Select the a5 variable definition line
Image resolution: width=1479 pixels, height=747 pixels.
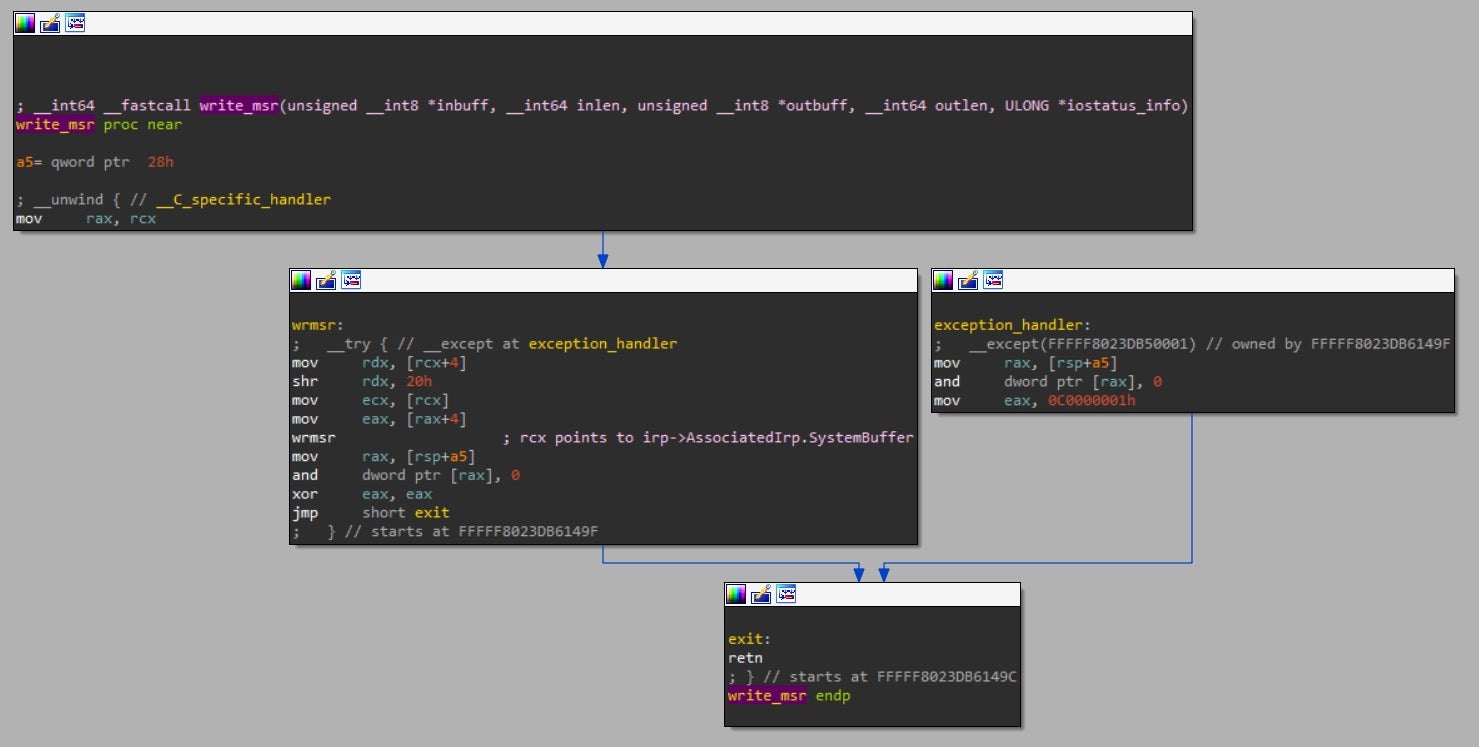pos(25,162)
